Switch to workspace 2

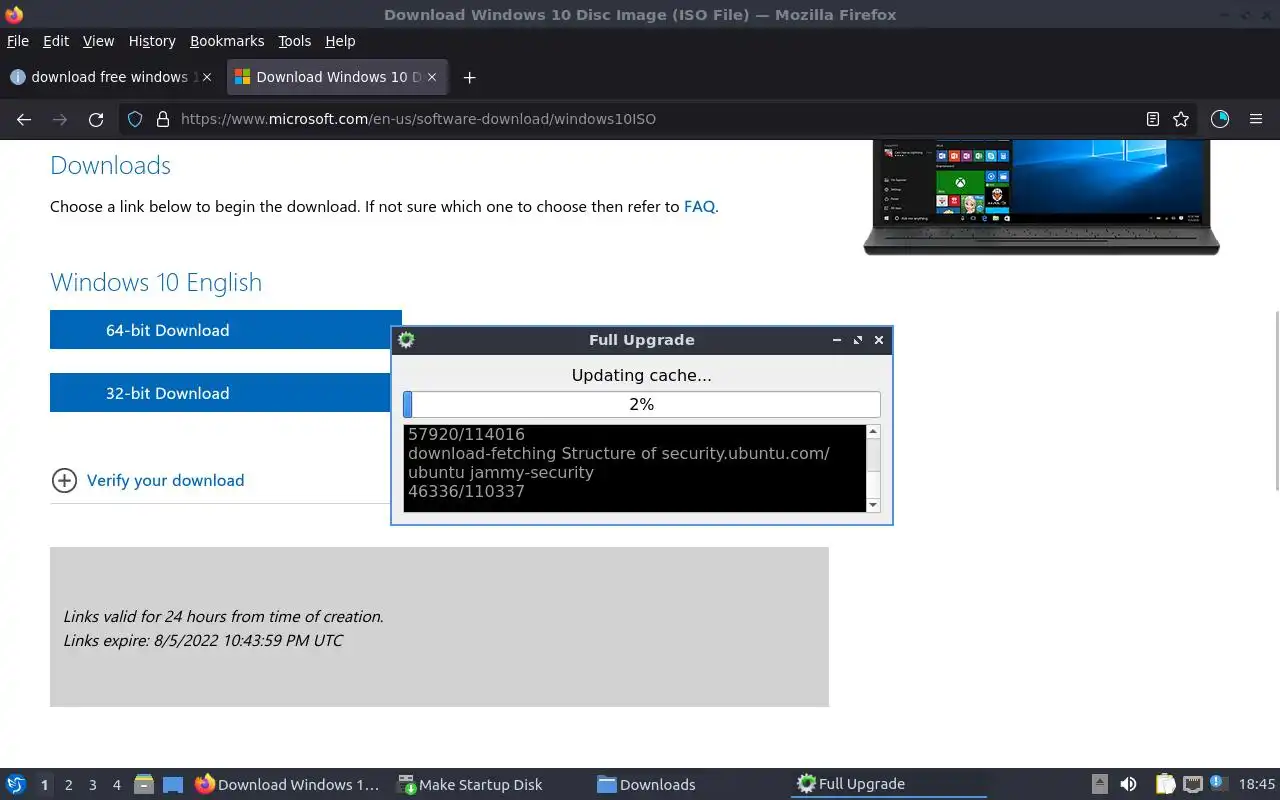[68, 785]
